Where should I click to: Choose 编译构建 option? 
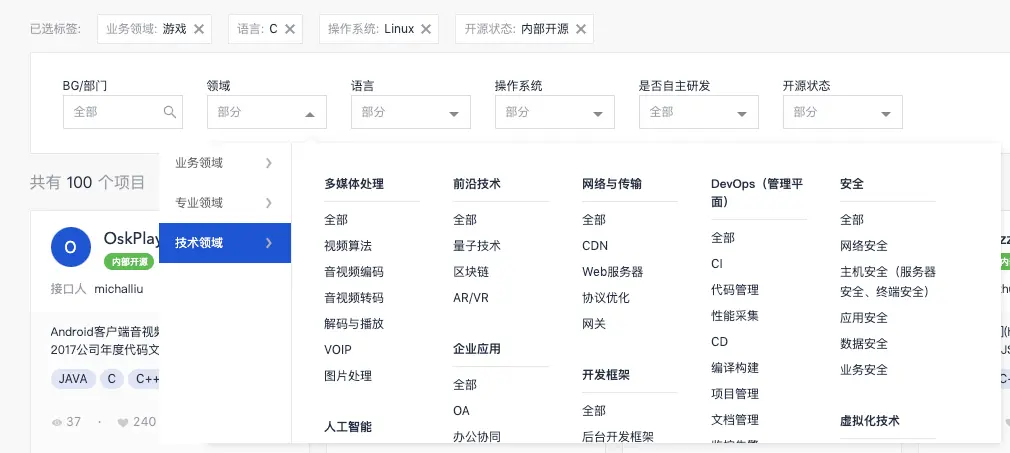point(735,368)
